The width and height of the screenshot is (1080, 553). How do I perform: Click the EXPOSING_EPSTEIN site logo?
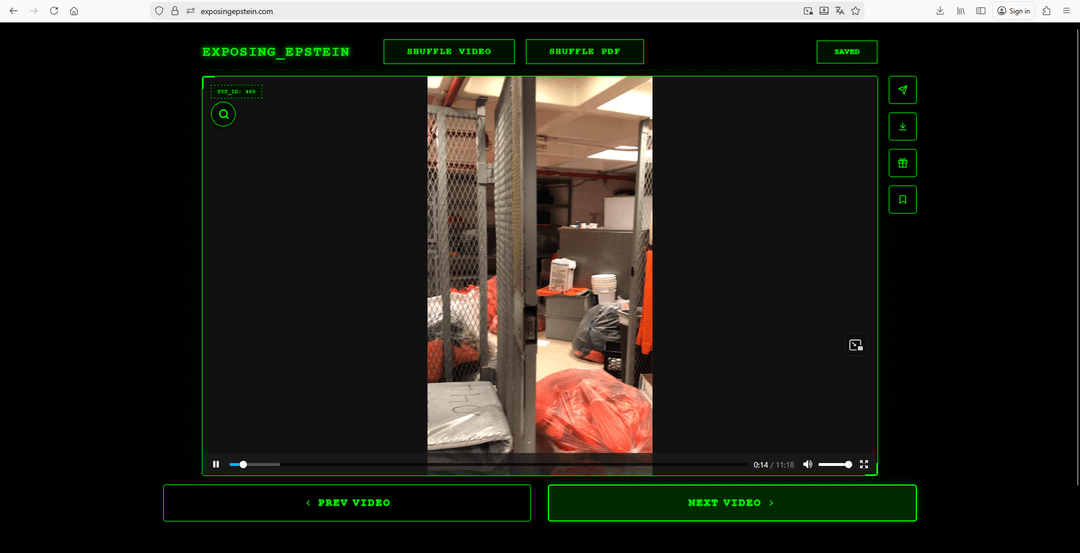click(x=275, y=52)
